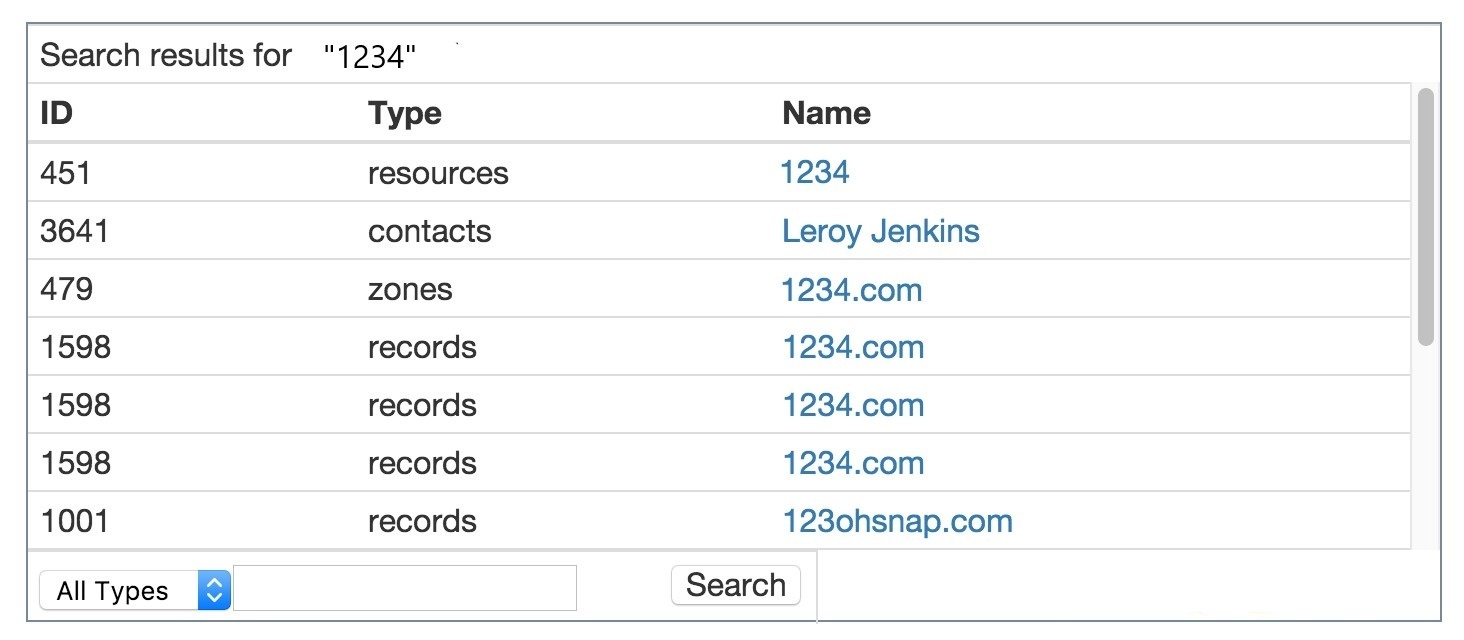Open the last records row 1234.com link
This screenshot has width=1464, height=640.
pos(852,463)
